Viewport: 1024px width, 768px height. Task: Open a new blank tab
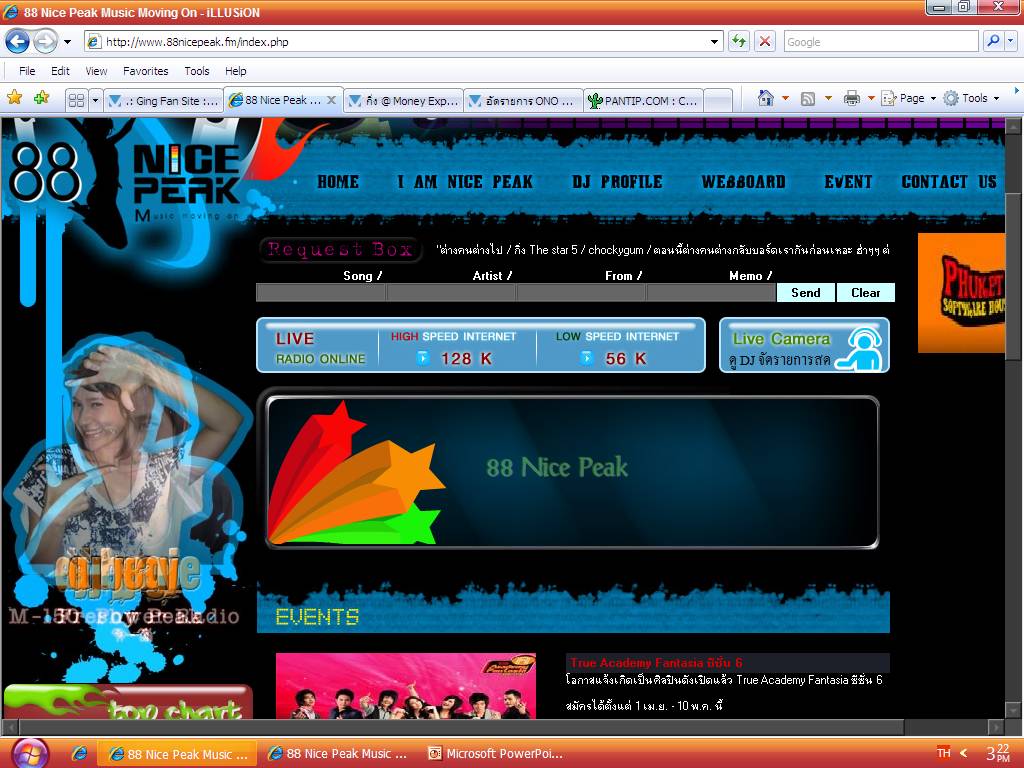pyautogui.click(x=718, y=101)
